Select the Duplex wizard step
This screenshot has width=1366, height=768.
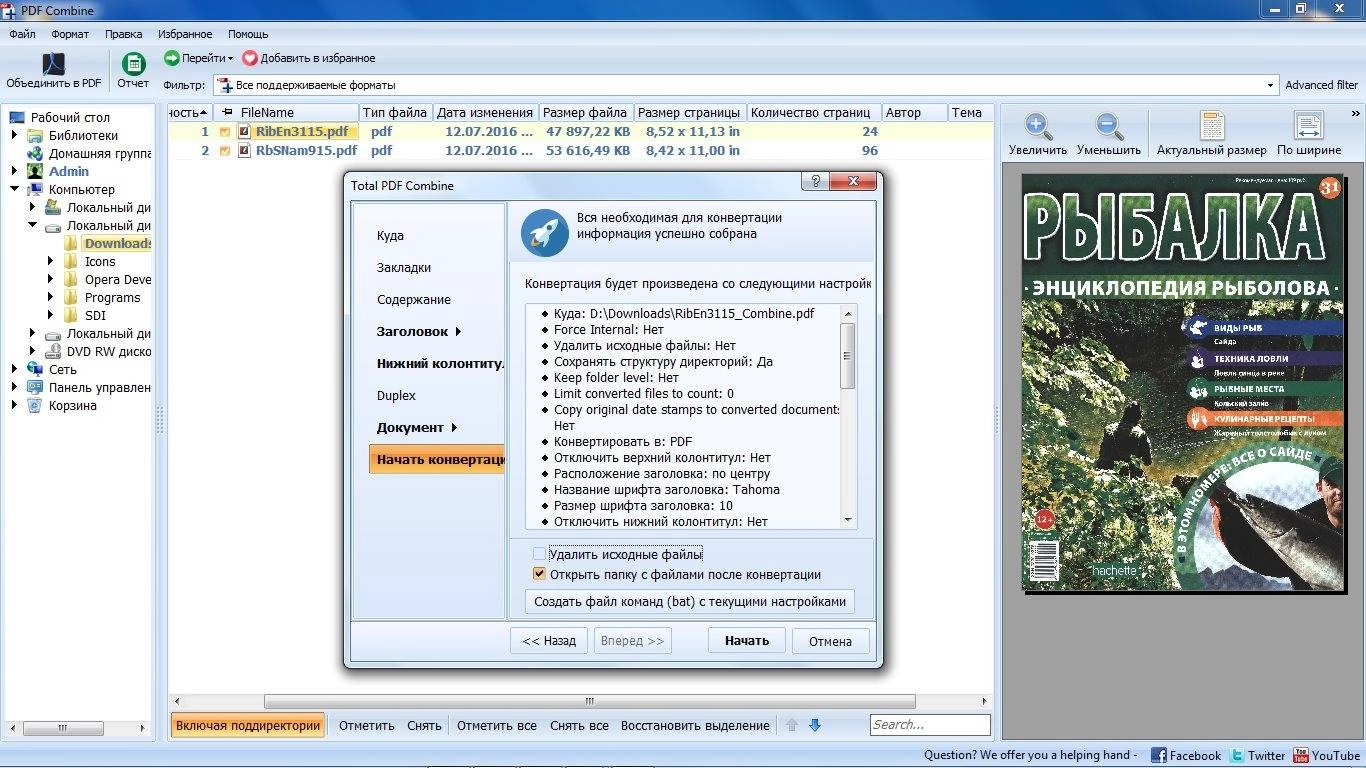tap(396, 395)
